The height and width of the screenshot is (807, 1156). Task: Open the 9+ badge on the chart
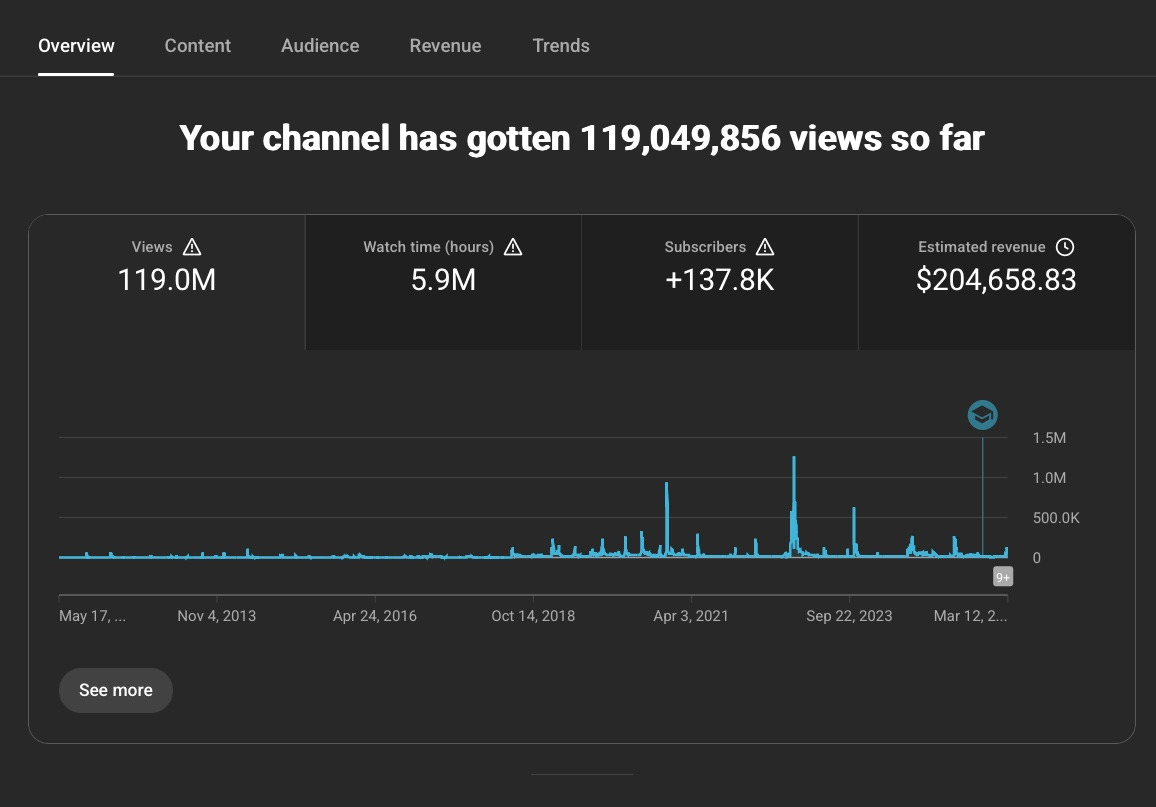[x=1002, y=577]
